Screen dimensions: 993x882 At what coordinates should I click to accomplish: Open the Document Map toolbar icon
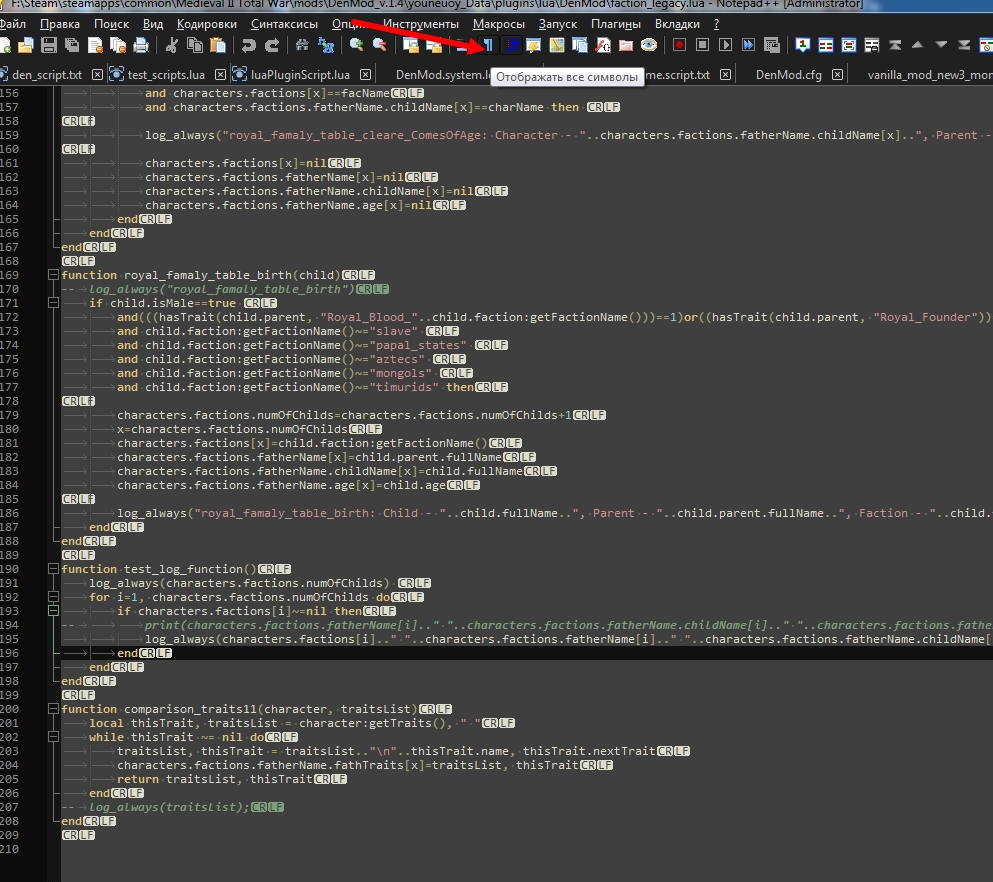pyautogui.click(x=557, y=45)
